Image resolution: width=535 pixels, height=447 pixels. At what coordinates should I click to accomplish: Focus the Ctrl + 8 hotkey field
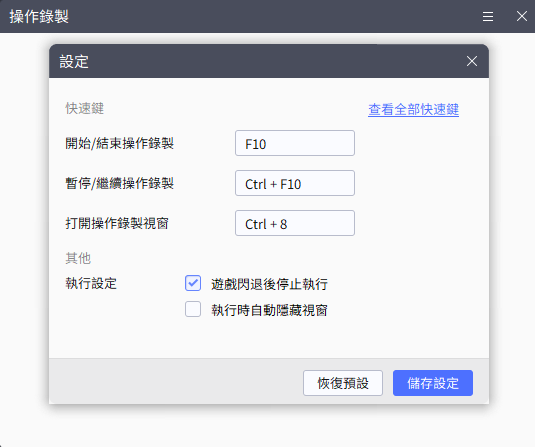(x=295, y=223)
